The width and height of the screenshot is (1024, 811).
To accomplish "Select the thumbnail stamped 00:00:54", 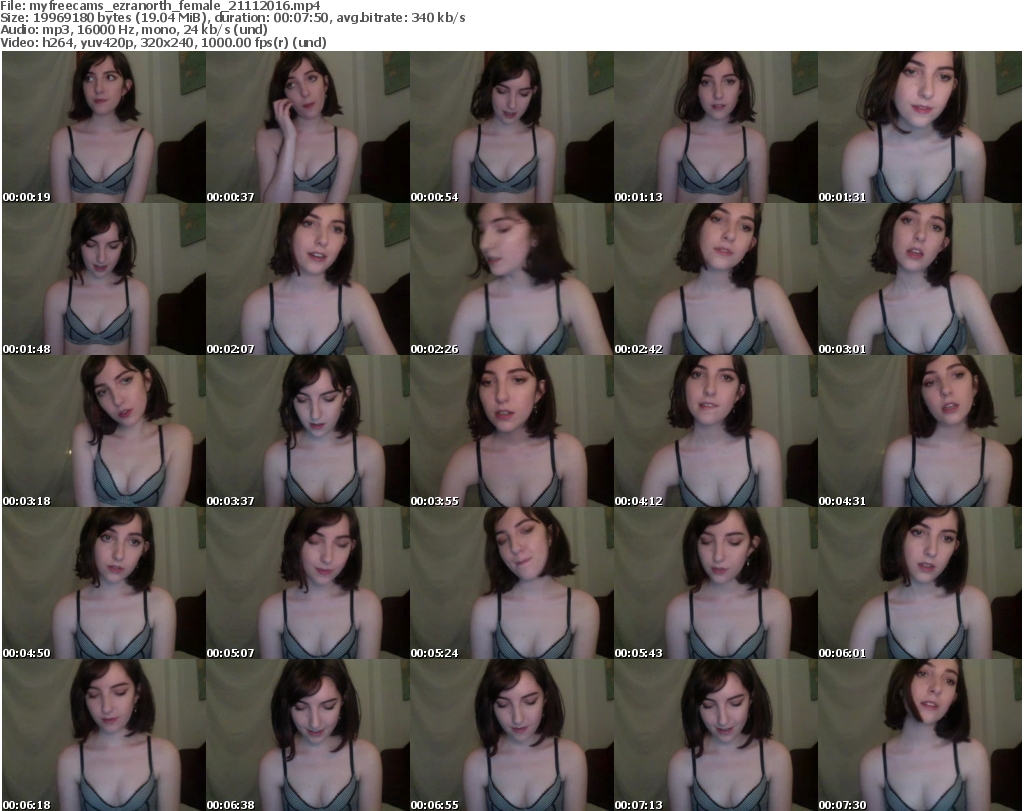I will pyautogui.click(x=511, y=127).
